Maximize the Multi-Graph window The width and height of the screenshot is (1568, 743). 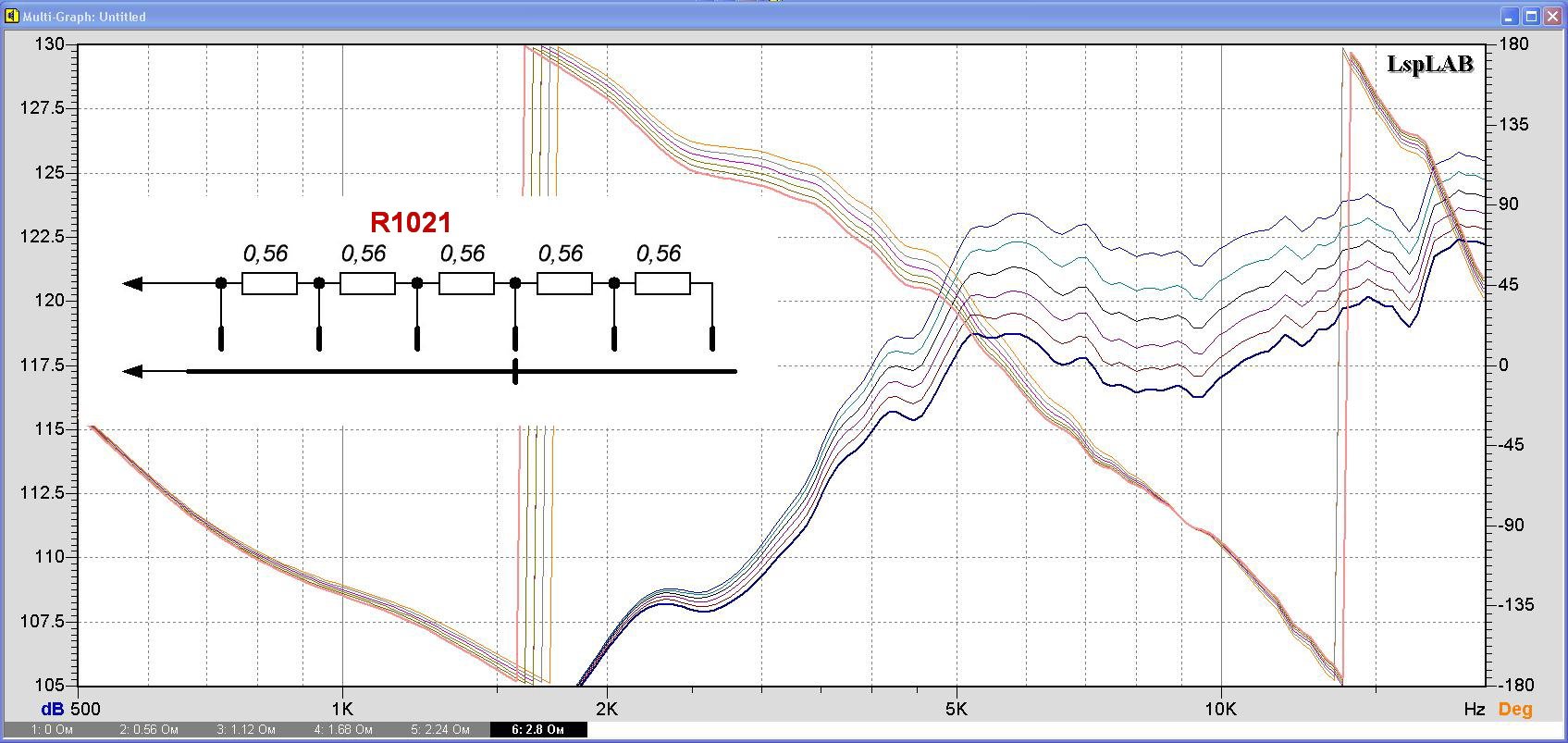coord(1531,16)
